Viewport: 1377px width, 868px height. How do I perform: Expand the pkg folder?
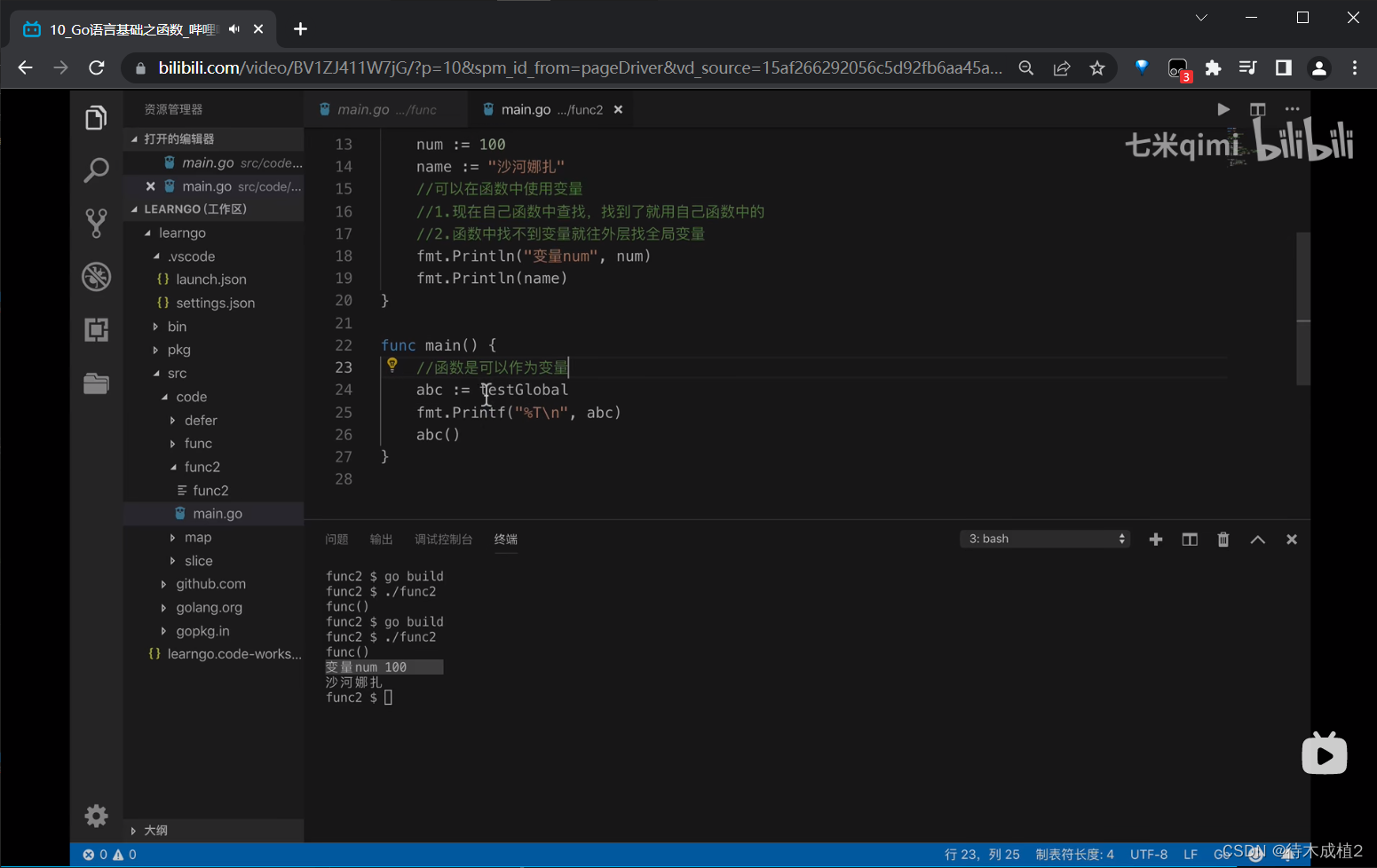point(213,350)
